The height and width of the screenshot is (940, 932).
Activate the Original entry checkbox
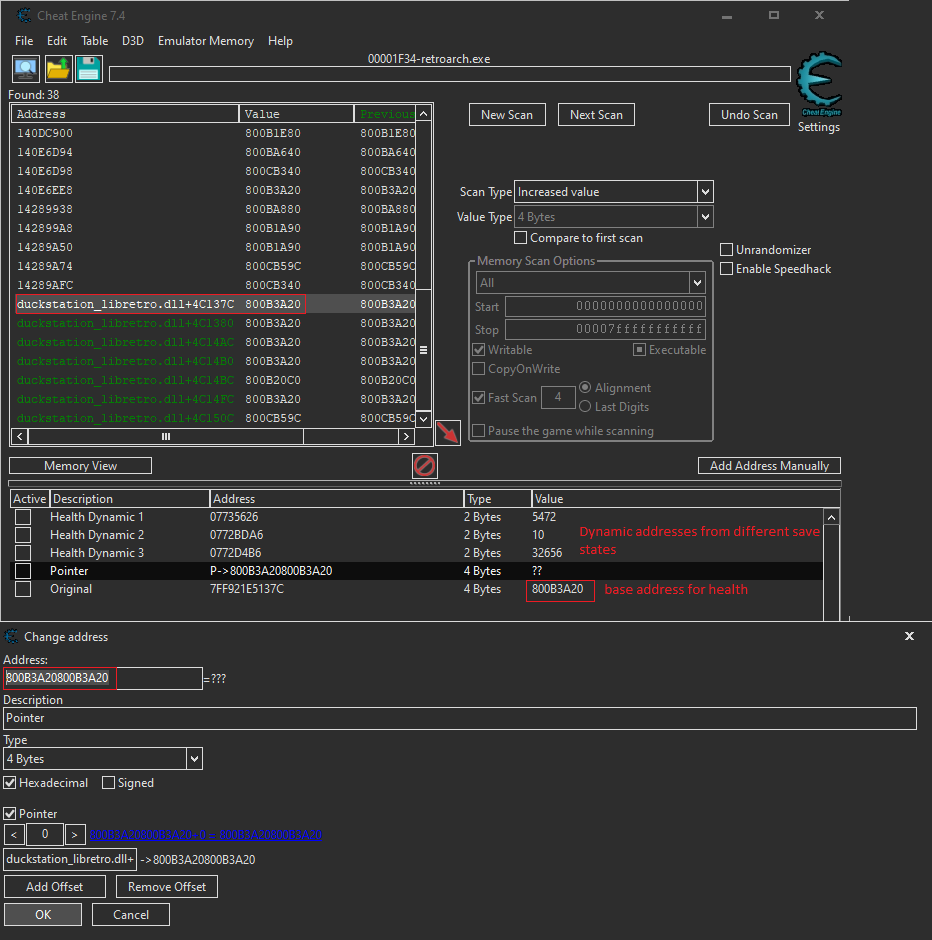[23, 589]
